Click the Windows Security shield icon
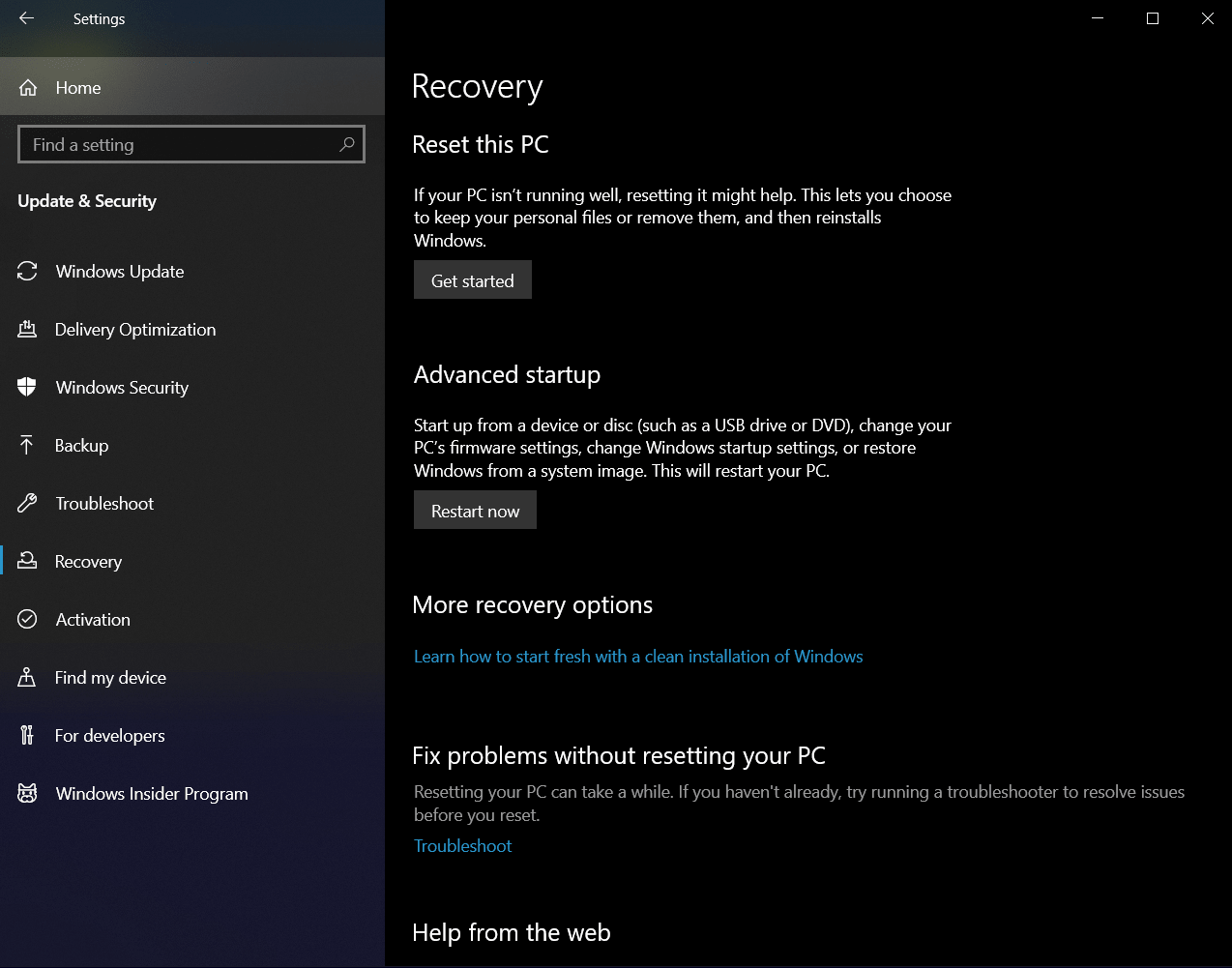 [27, 388]
